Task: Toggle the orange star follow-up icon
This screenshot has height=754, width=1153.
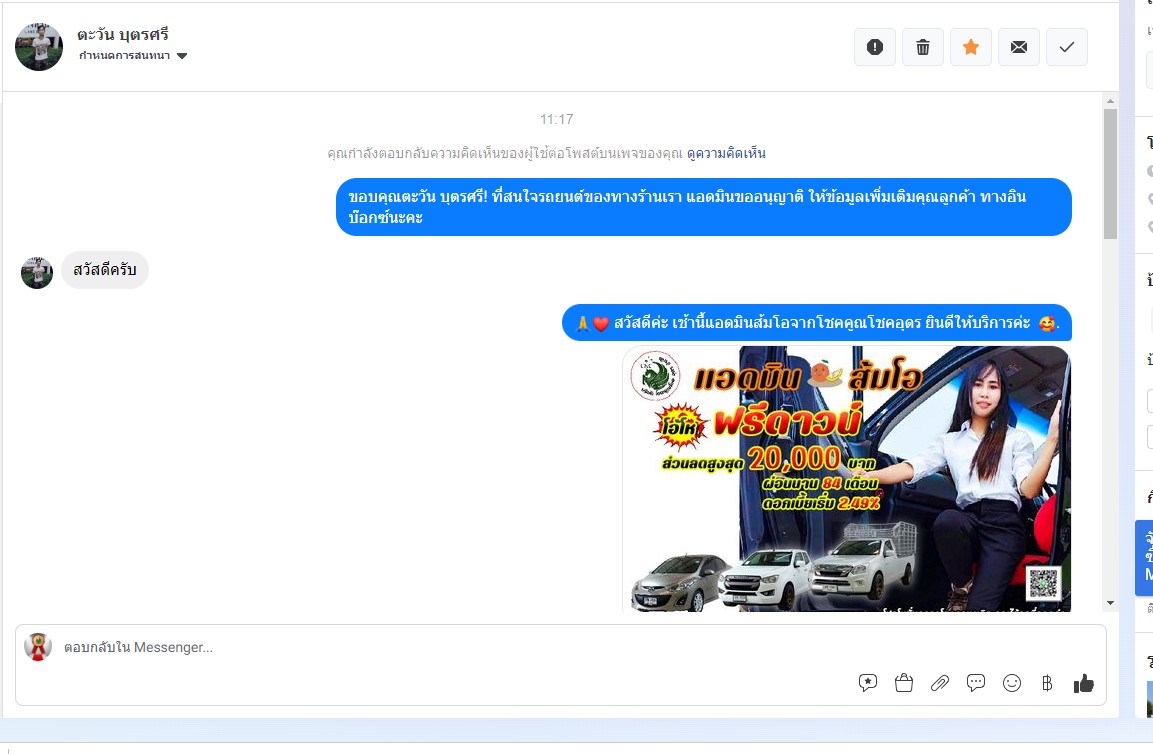Action: (x=971, y=47)
